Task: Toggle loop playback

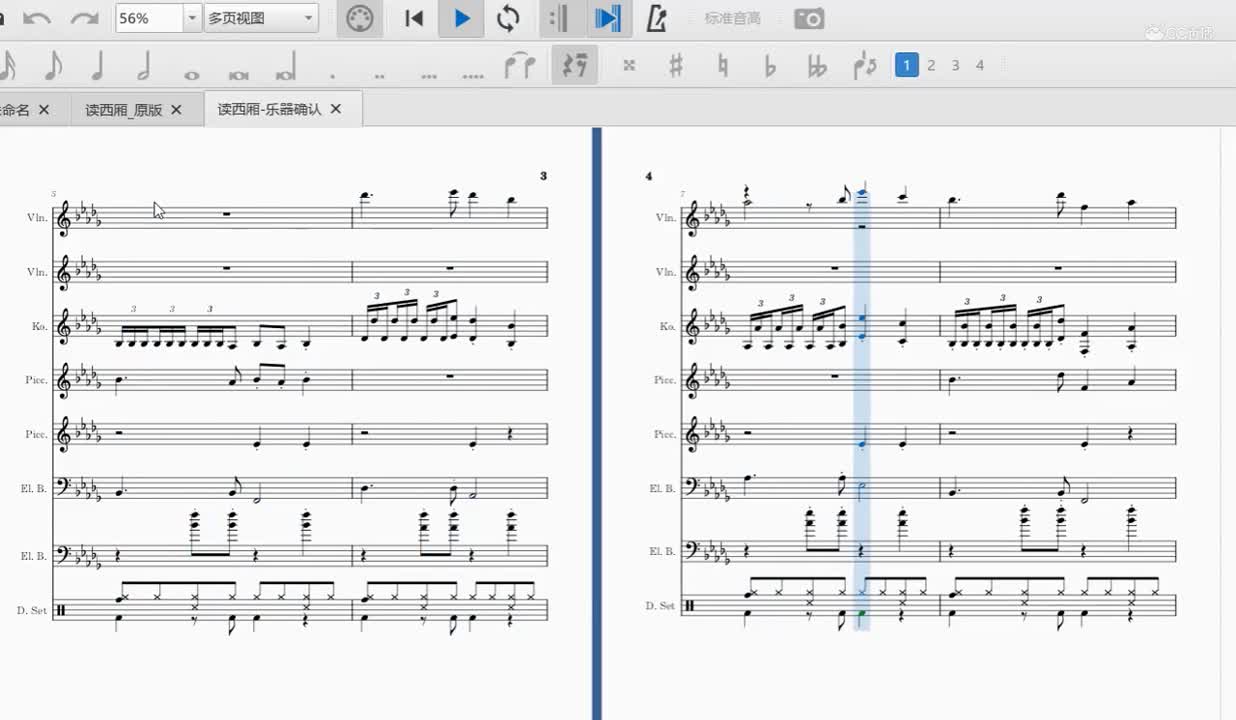Action: (508, 19)
